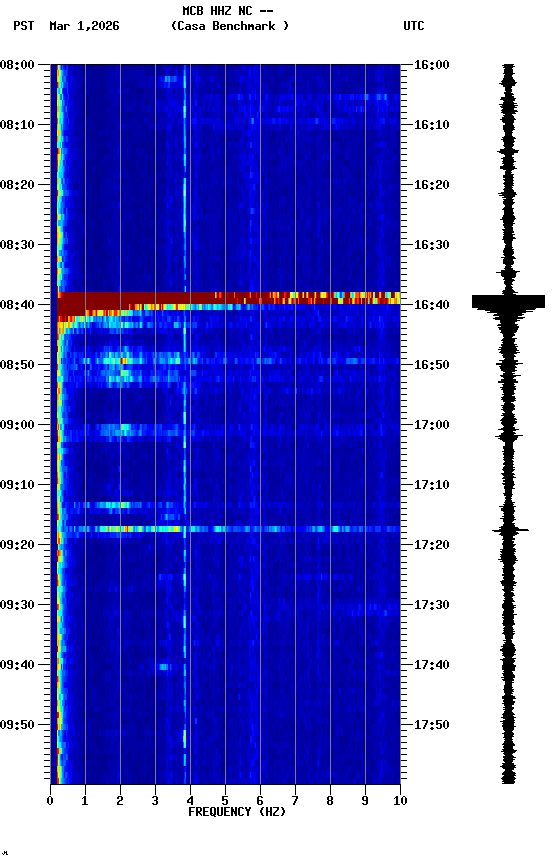Click the 08:00 PST time label
The width and height of the screenshot is (552, 864).
17,65
